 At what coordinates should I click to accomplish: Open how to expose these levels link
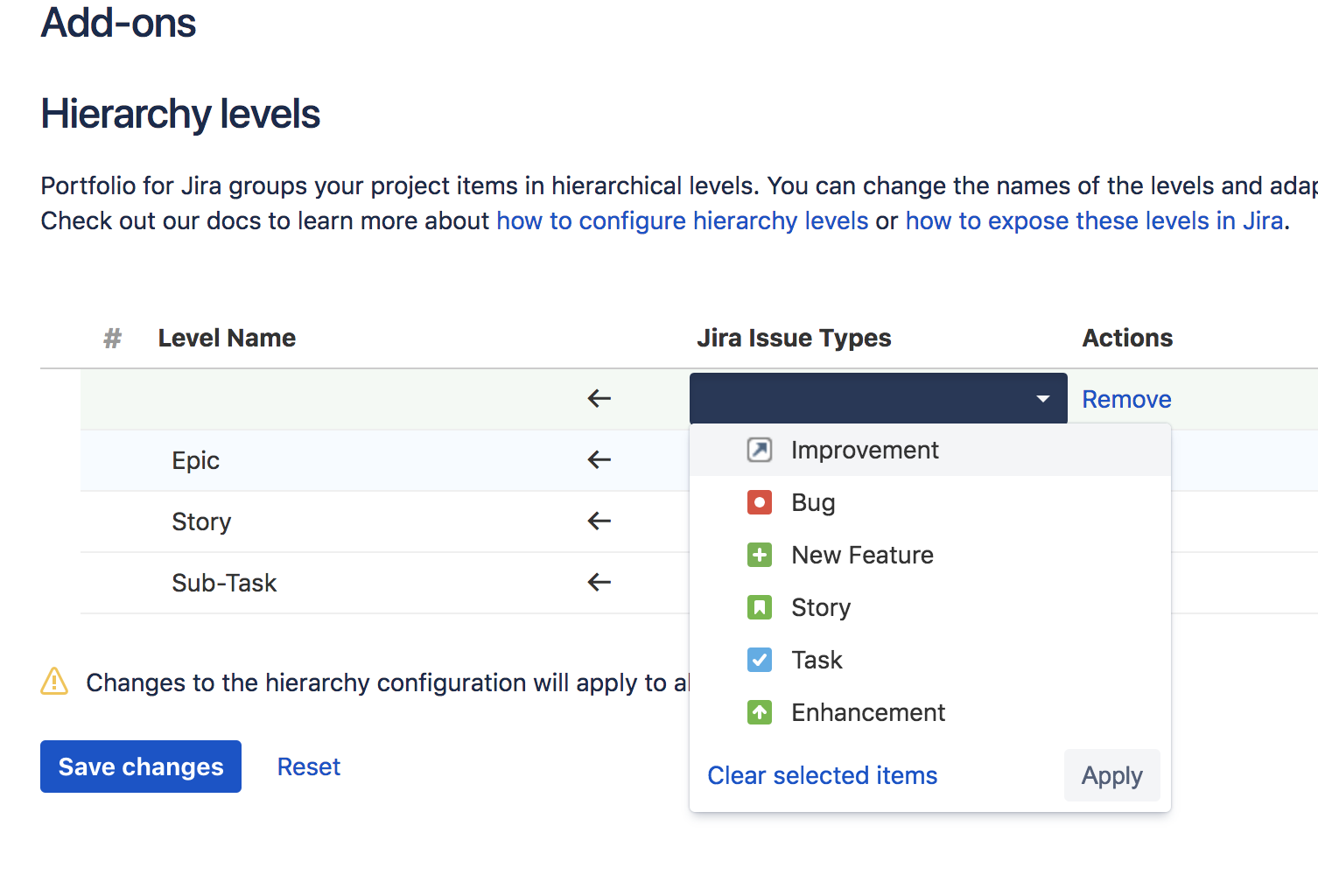(1095, 220)
